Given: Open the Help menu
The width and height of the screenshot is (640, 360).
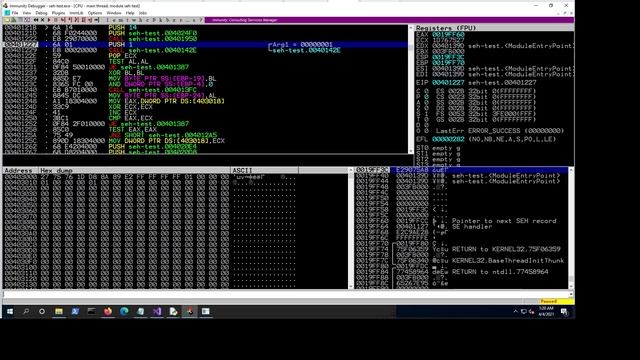Looking at the screenshot, I should (130, 13).
